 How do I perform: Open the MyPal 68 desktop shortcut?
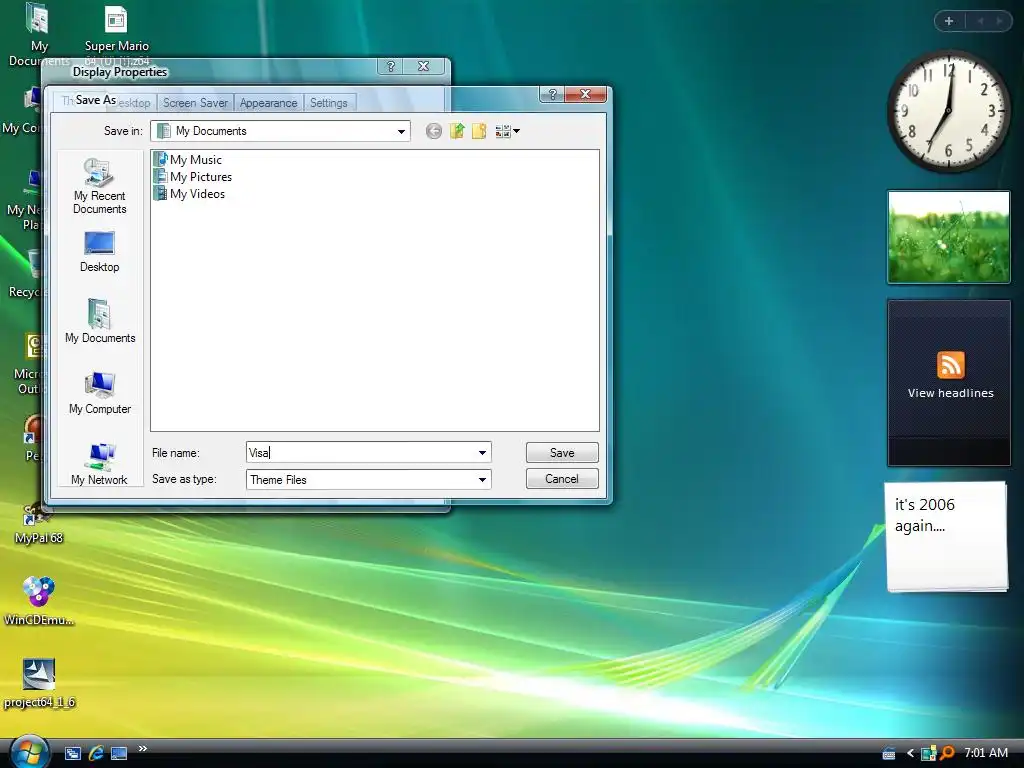coord(39,524)
